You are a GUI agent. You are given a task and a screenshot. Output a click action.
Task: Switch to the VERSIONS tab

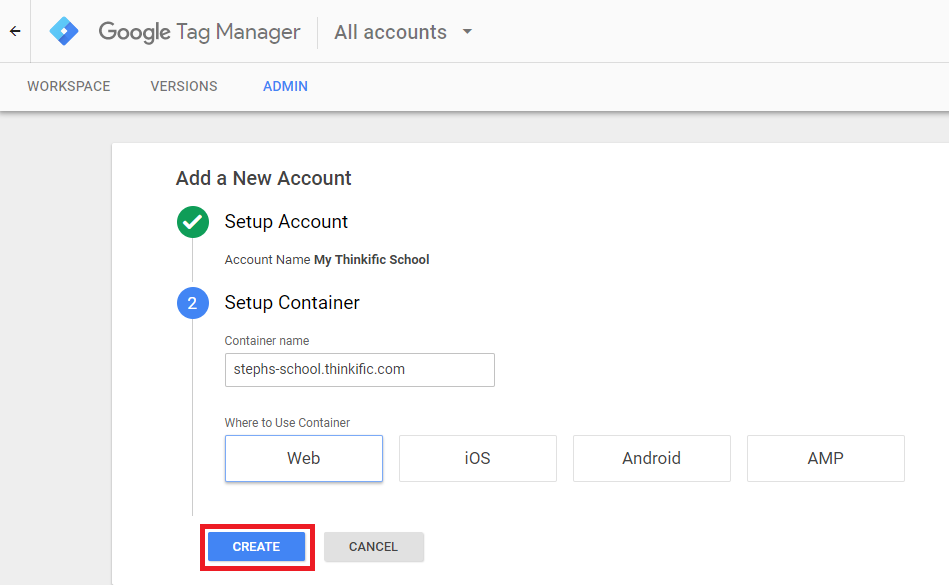183,86
